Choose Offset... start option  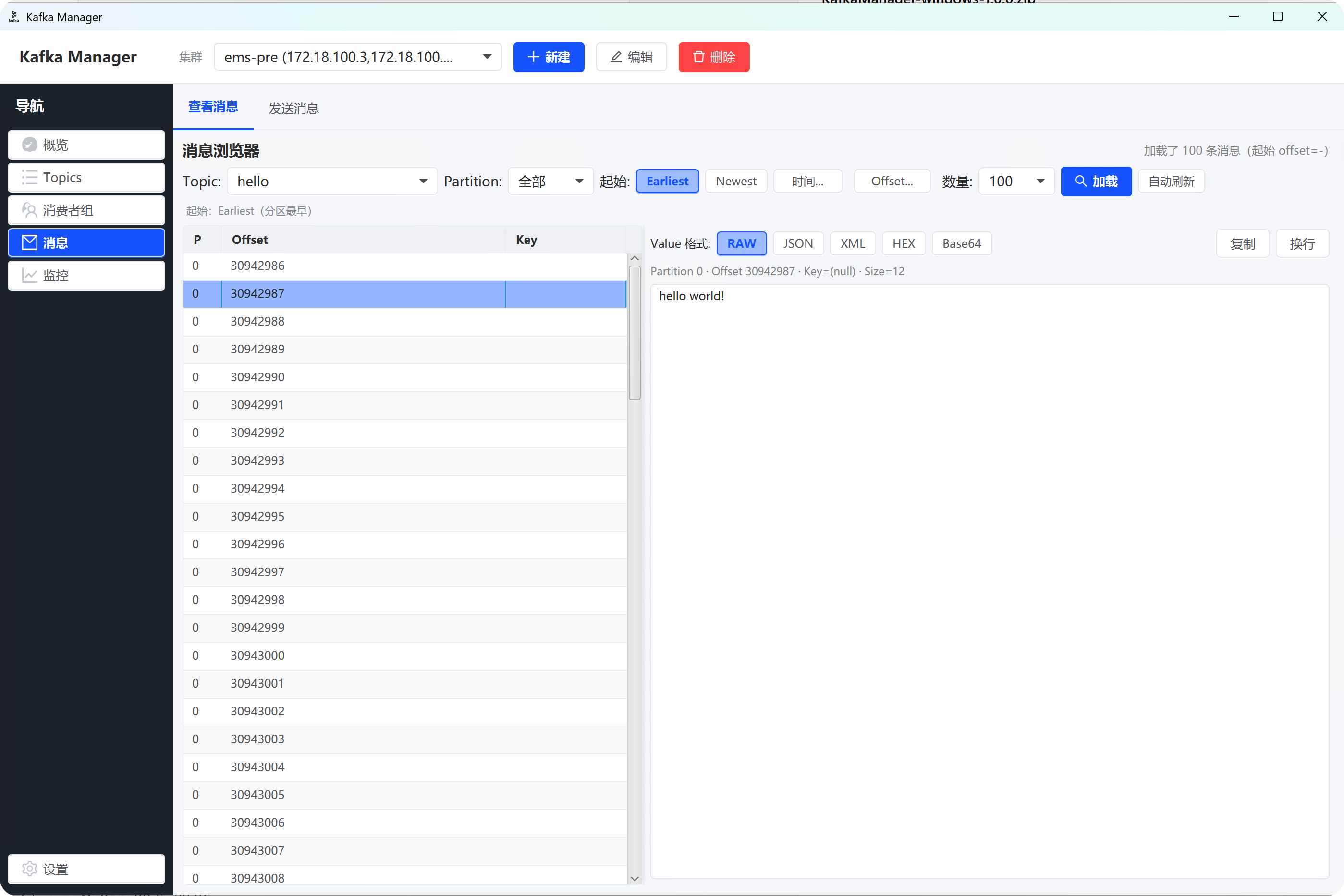[892, 181]
